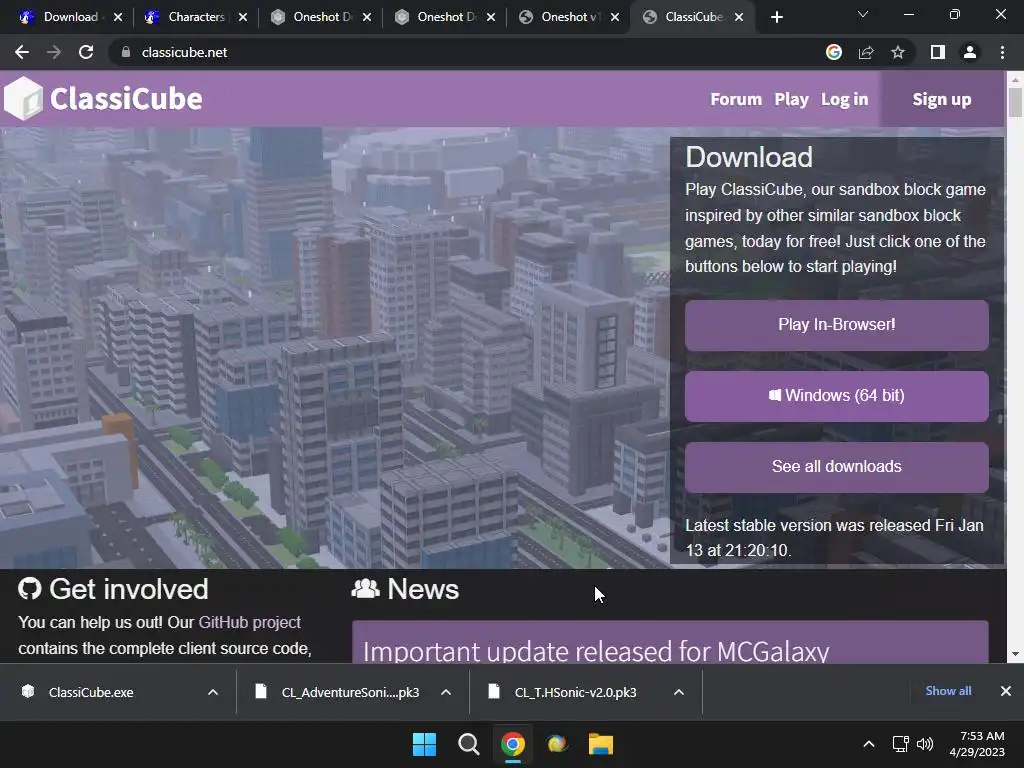Click the padlock site info icon

click(x=125, y=52)
